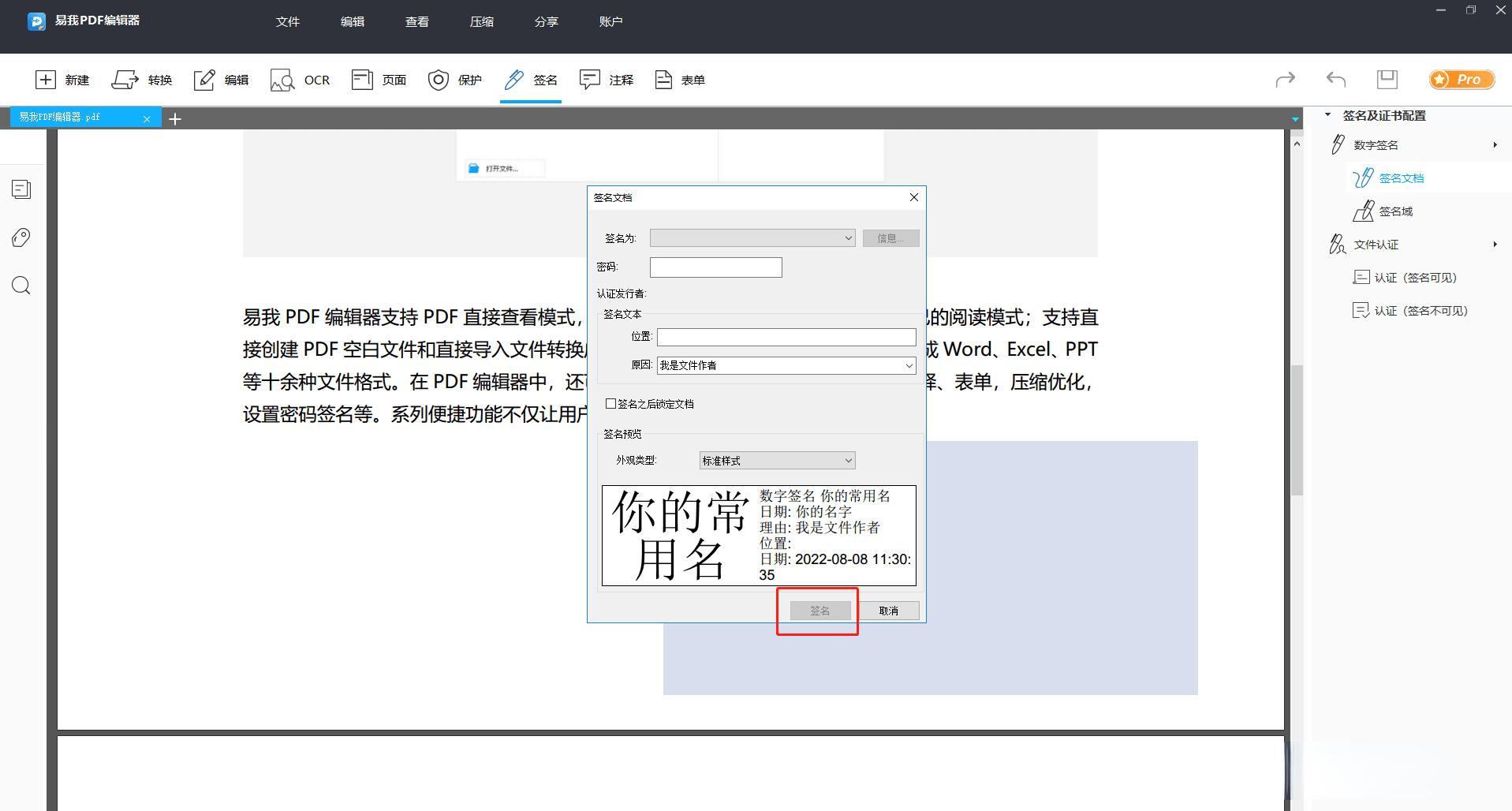1512x811 pixels.
Task: Open the 查看 menu
Action: (417, 21)
